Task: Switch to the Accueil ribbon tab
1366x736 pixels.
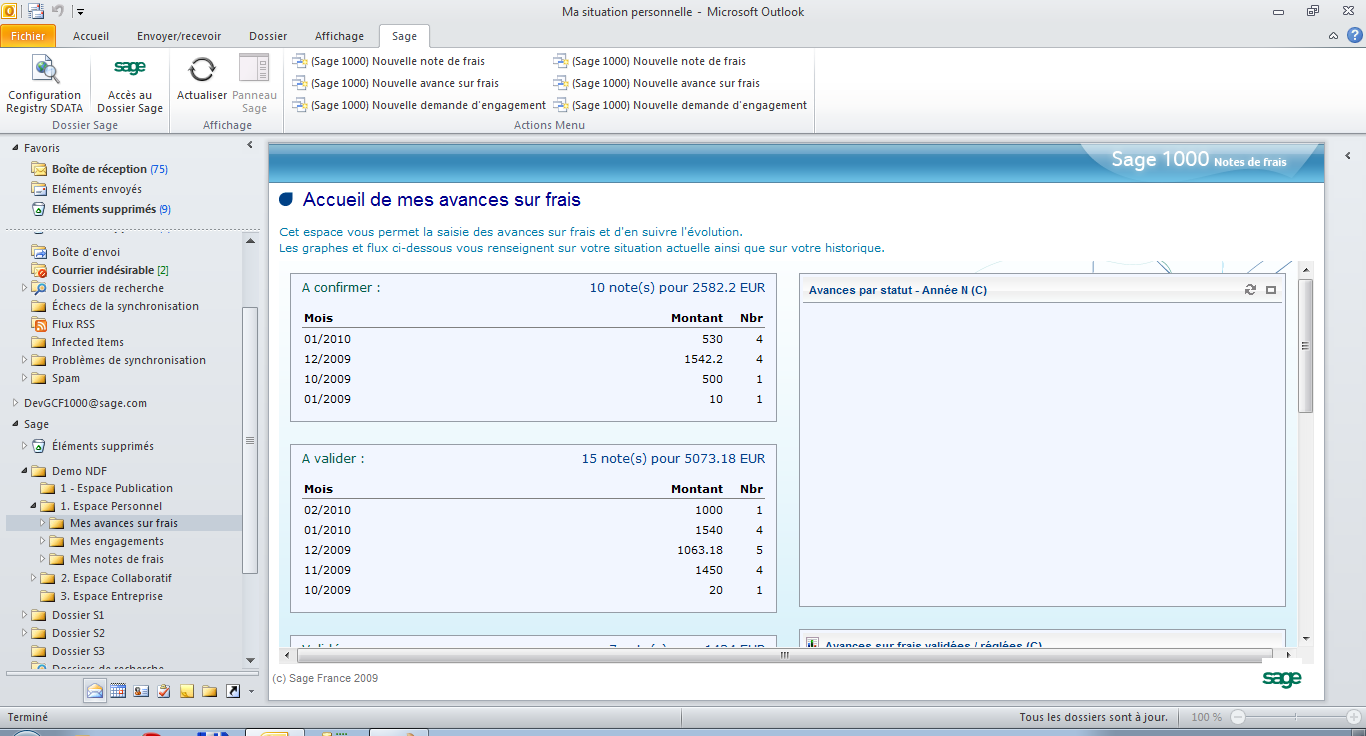Action: (91, 36)
